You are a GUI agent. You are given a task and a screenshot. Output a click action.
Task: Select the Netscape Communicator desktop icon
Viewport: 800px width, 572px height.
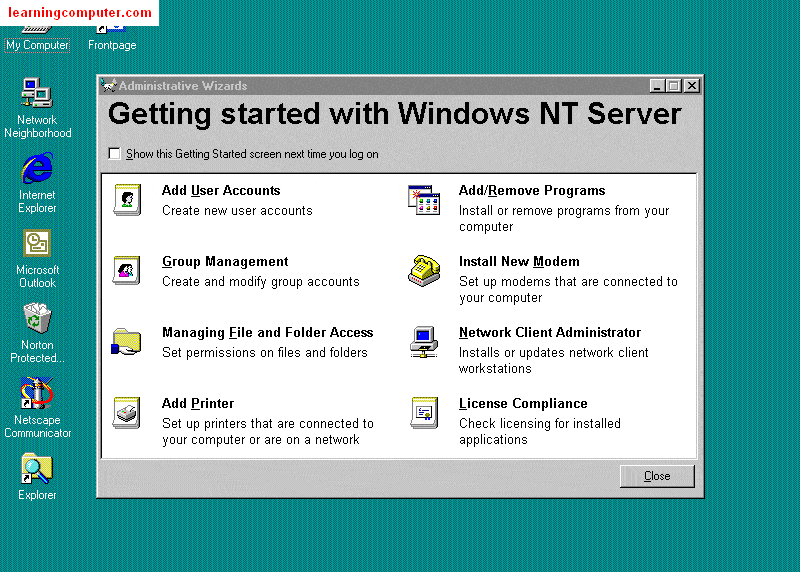(37, 393)
